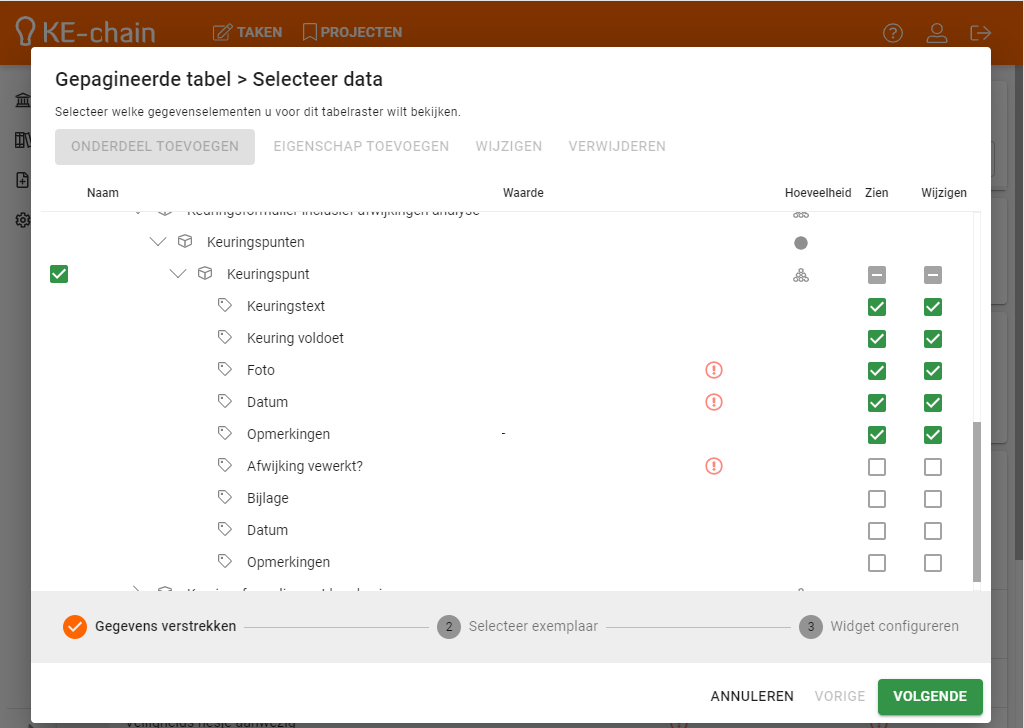Click the vertical scrollbar in the table

click(x=977, y=500)
